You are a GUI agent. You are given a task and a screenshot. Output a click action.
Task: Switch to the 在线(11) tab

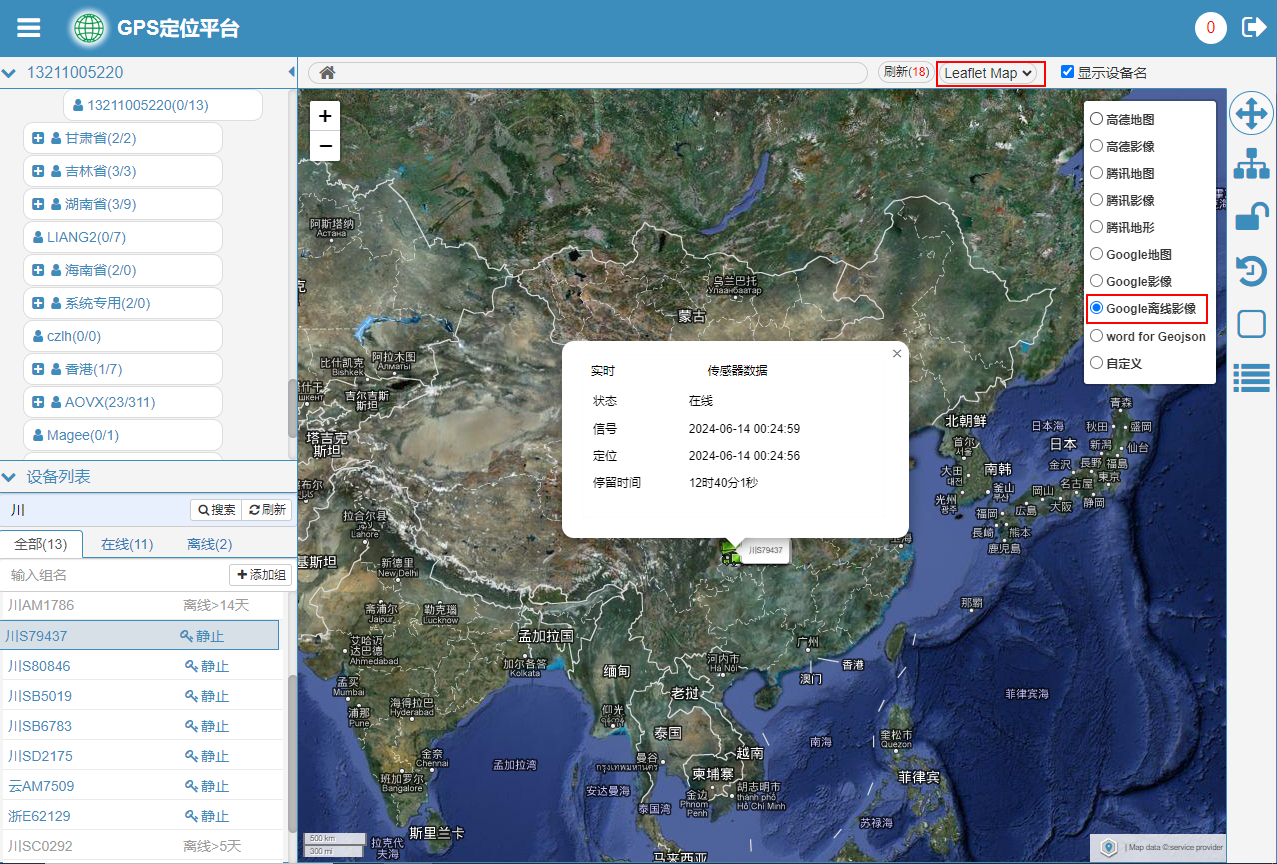coord(127,544)
